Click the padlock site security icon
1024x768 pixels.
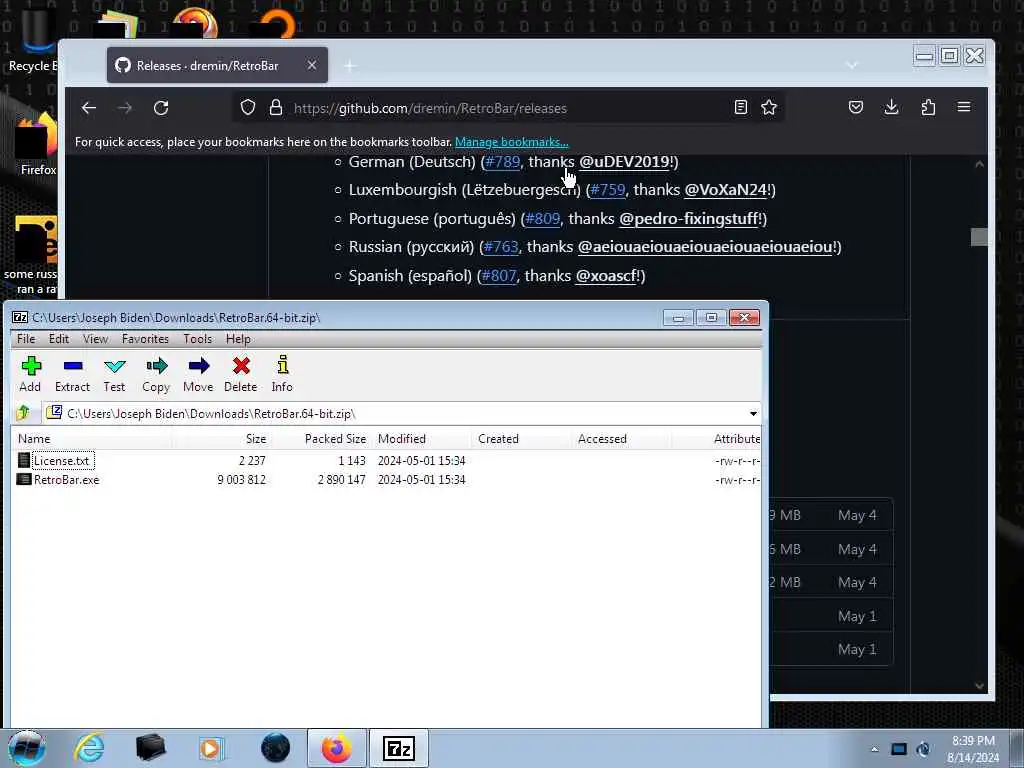[x=276, y=108]
